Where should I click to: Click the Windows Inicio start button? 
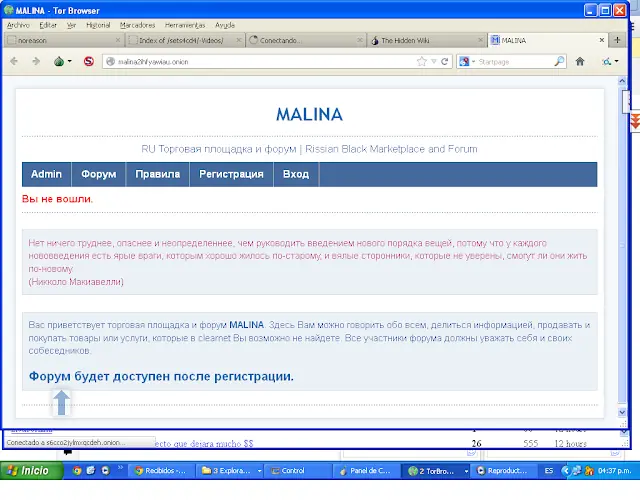pos(31,471)
